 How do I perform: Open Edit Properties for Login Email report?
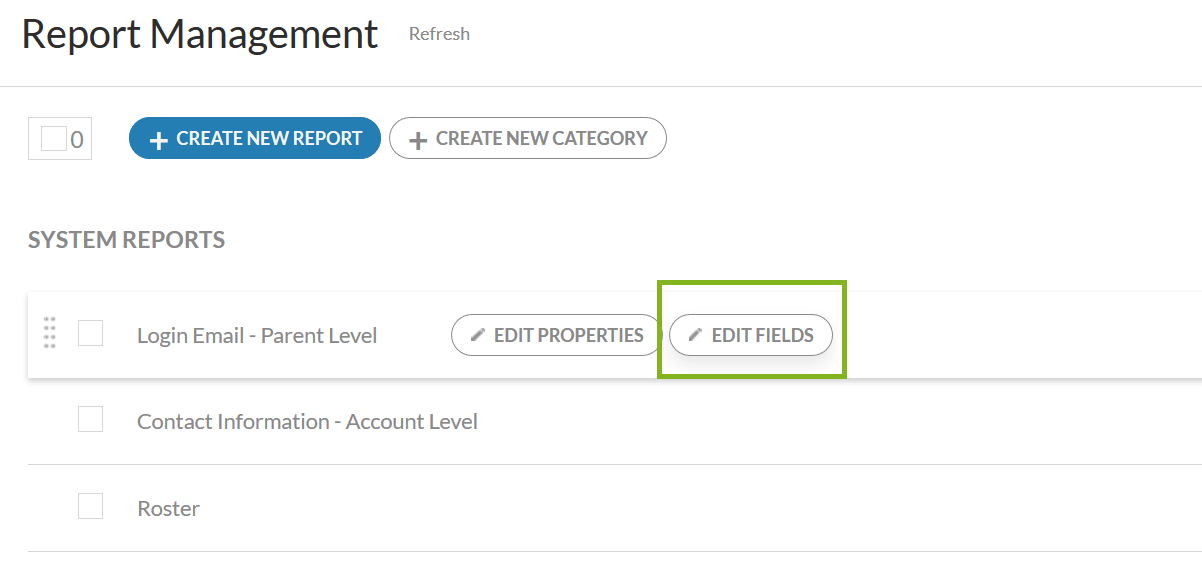click(x=557, y=335)
